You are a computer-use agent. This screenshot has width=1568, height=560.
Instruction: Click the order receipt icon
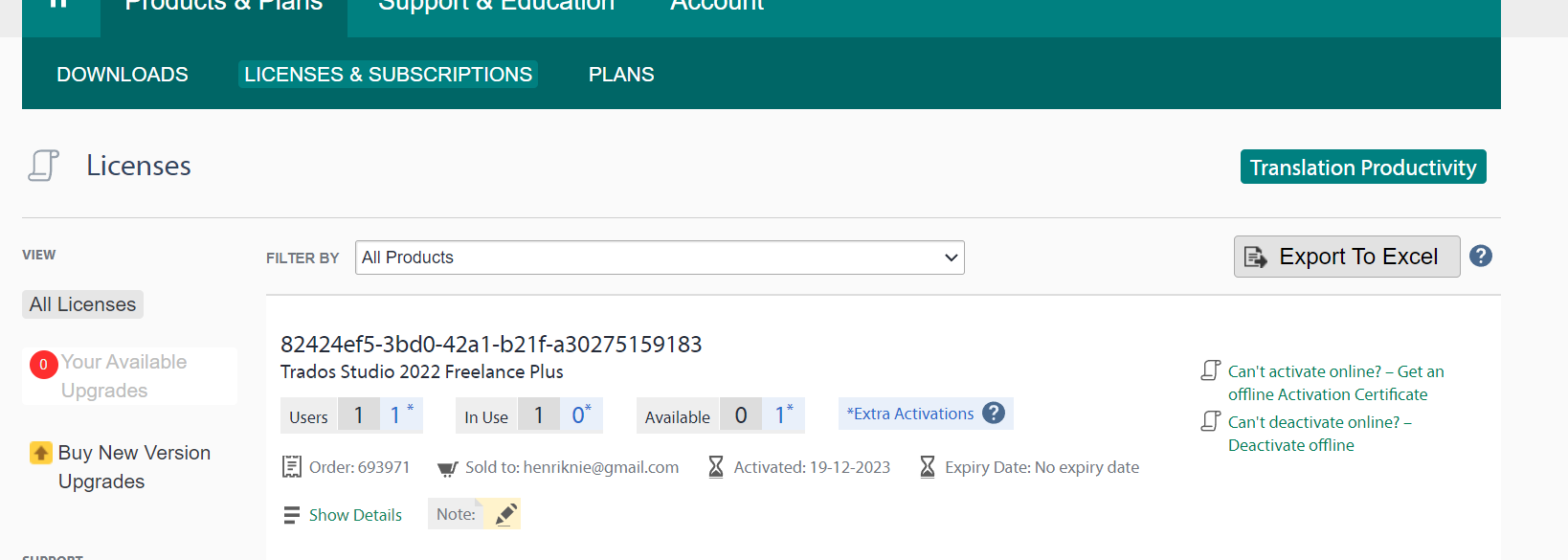point(292,467)
